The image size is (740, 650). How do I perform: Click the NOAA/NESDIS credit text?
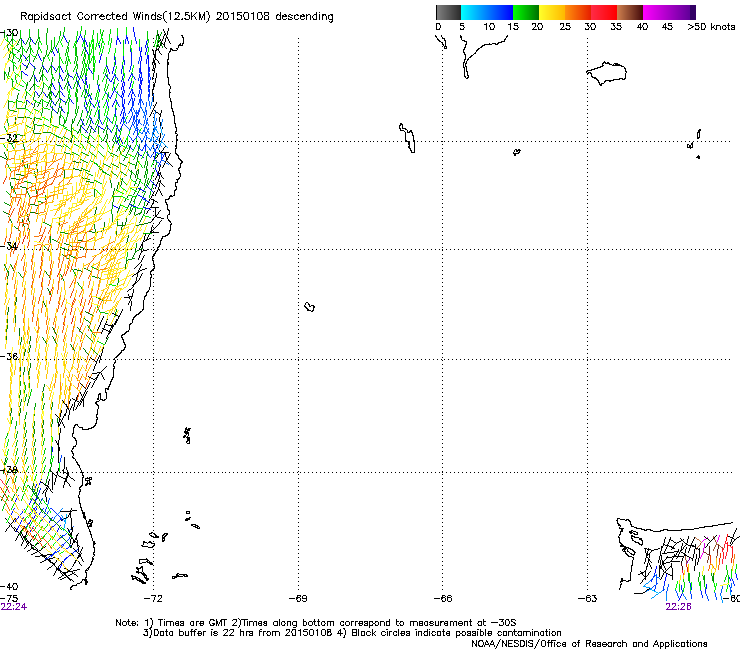(x=589, y=644)
